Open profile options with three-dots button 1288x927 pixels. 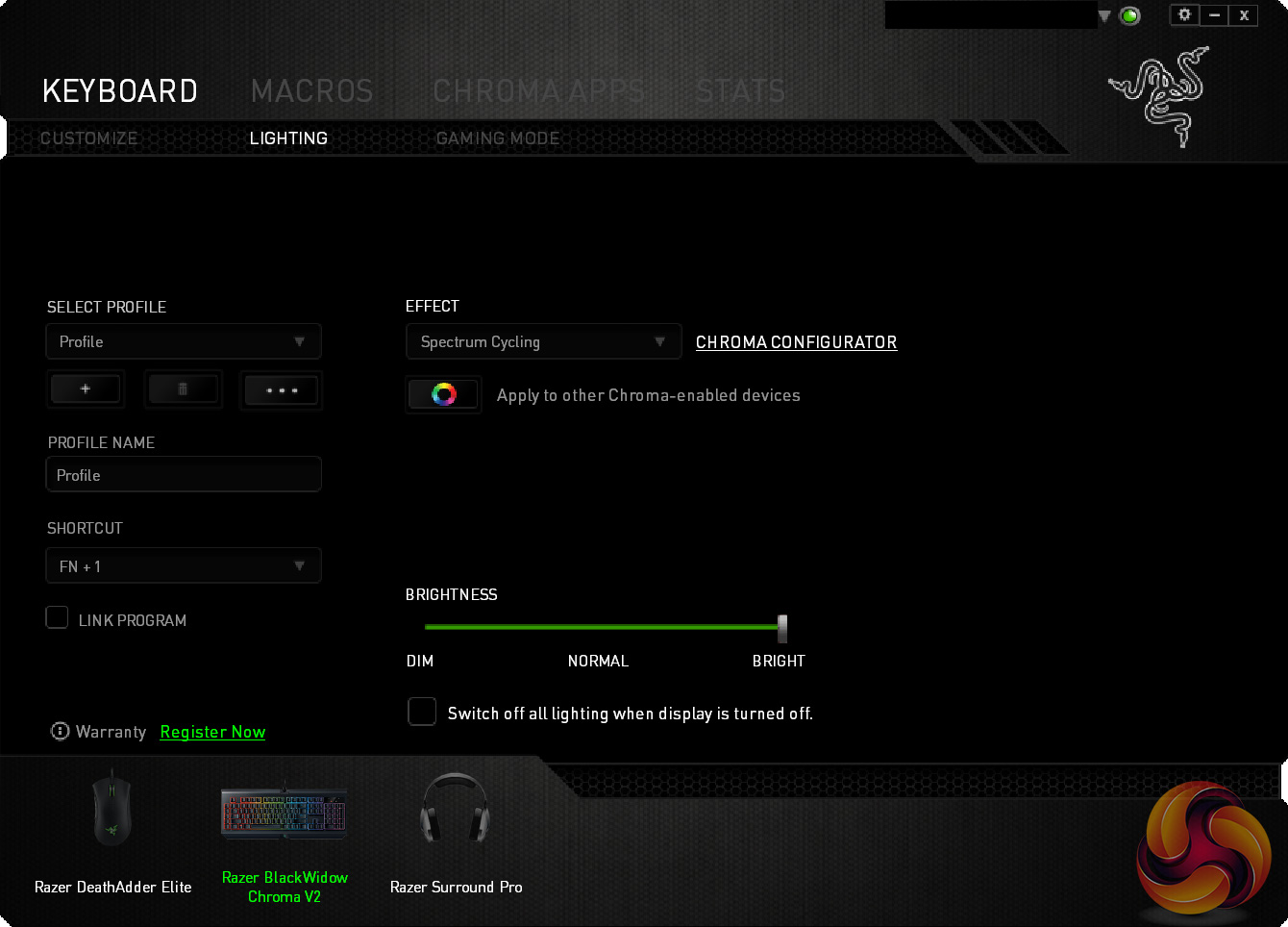(281, 389)
